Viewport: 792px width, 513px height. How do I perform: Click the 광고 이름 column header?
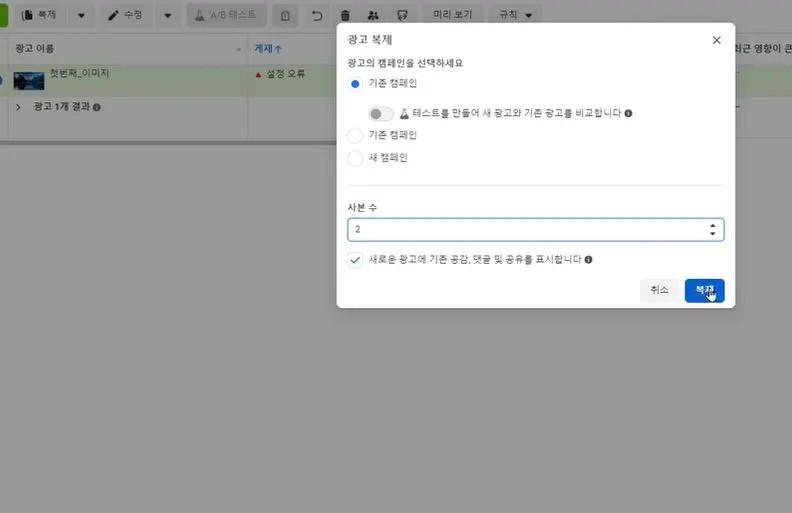tap(35, 48)
